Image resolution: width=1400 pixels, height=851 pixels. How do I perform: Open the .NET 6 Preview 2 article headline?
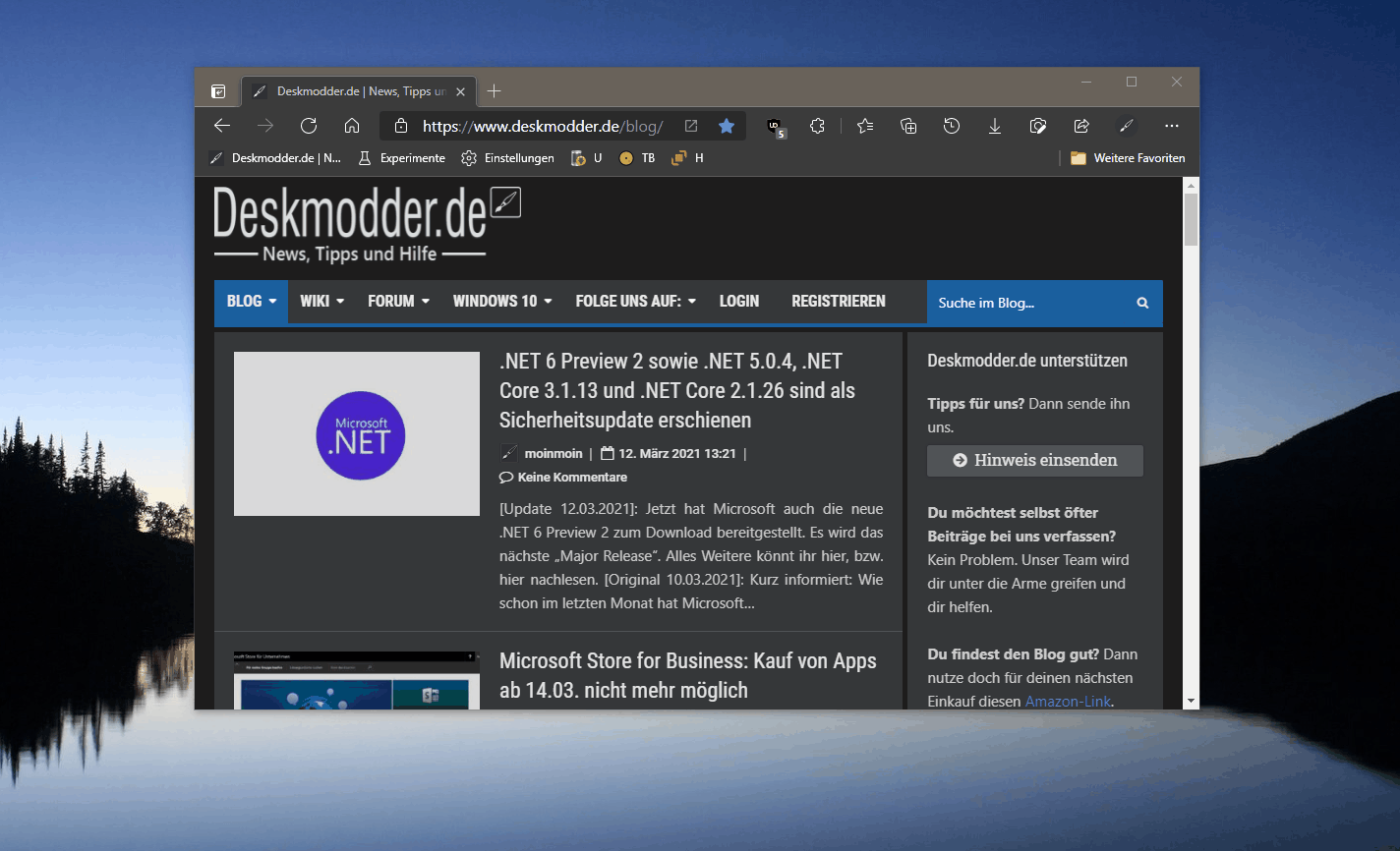tap(677, 390)
